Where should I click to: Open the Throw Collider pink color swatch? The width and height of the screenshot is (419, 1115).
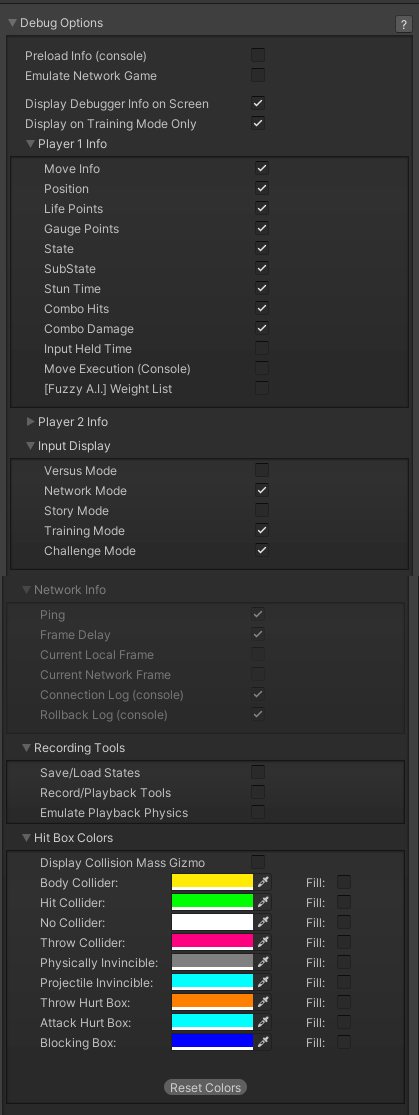[x=213, y=942]
